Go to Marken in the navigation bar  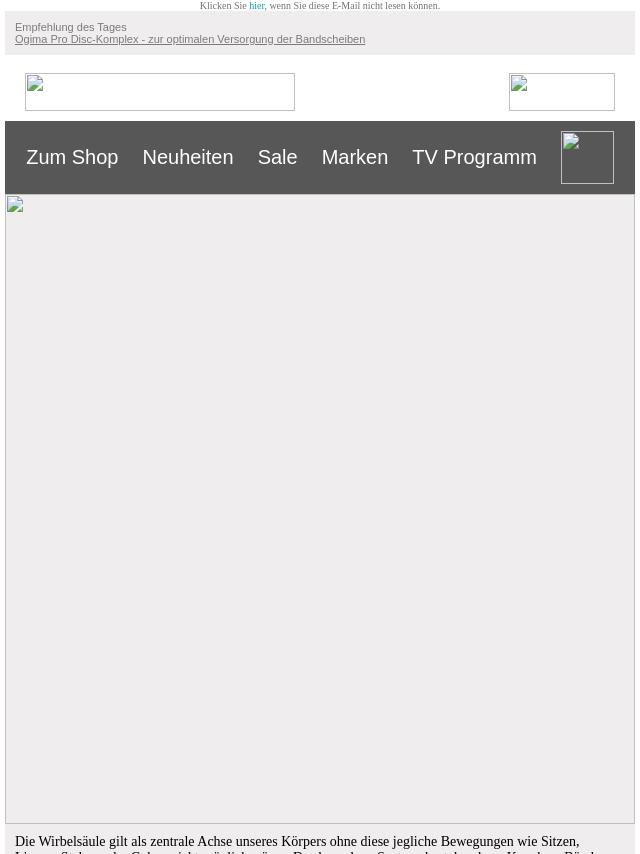[x=355, y=157]
